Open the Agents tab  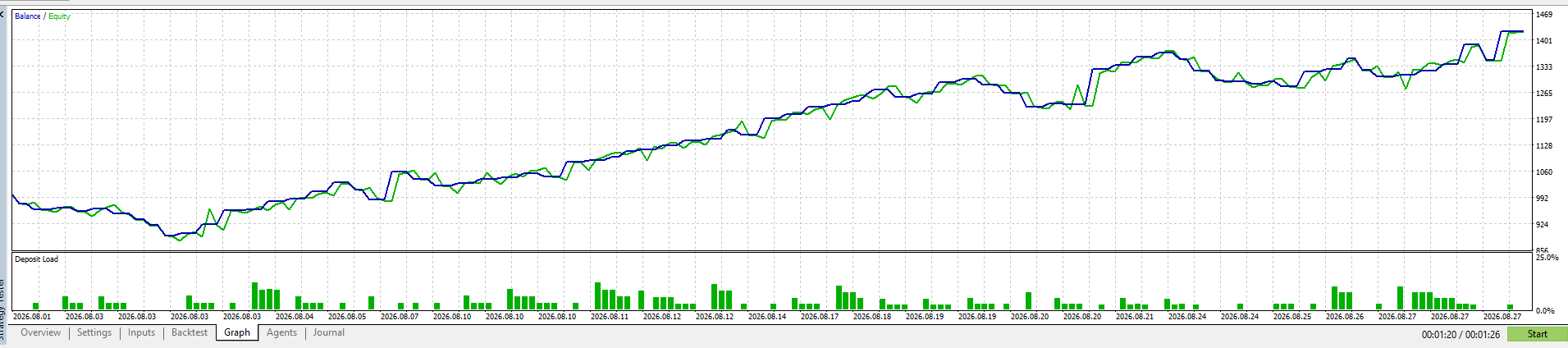click(281, 333)
